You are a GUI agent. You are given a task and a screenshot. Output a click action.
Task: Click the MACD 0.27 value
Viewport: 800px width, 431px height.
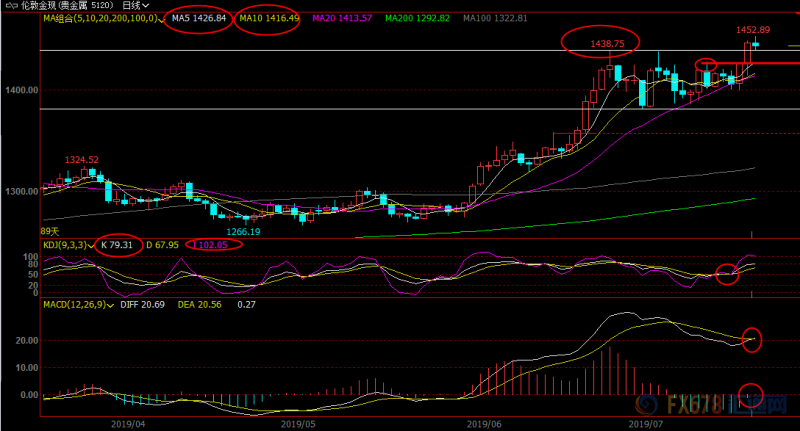246,305
